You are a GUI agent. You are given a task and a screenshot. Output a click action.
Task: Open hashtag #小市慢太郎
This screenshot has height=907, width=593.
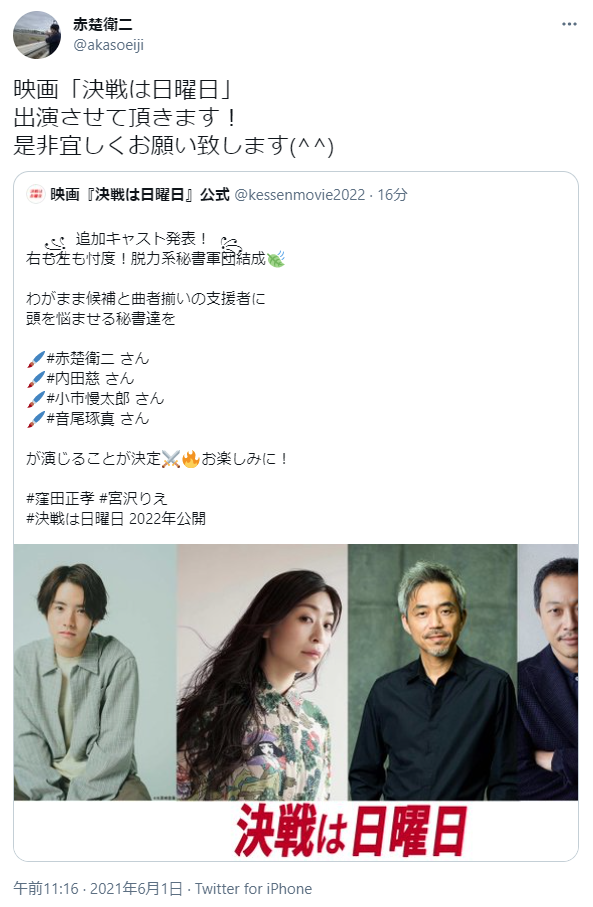click(x=88, y=399)
